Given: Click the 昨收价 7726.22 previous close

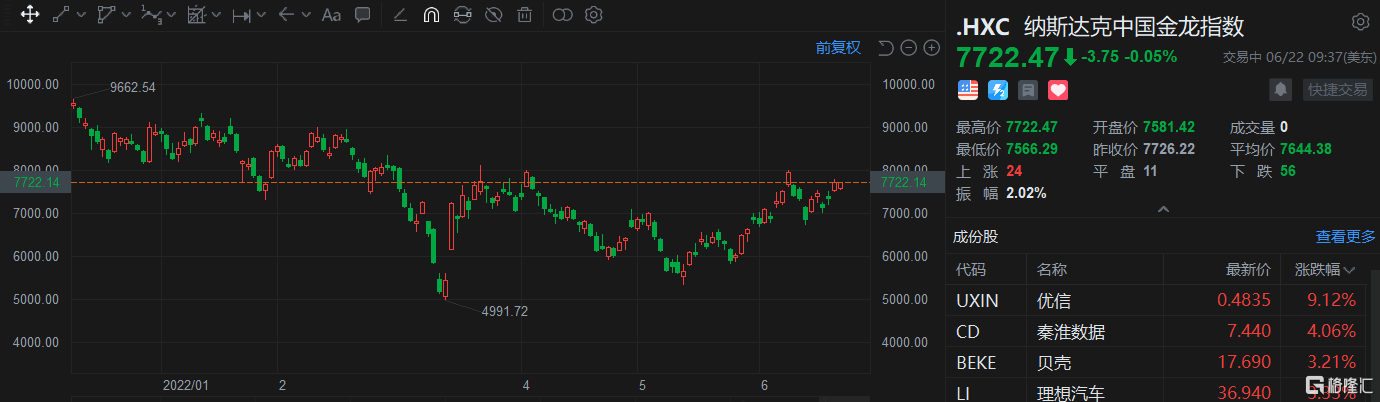Looking at the screenshot, I should point(1144,149).
